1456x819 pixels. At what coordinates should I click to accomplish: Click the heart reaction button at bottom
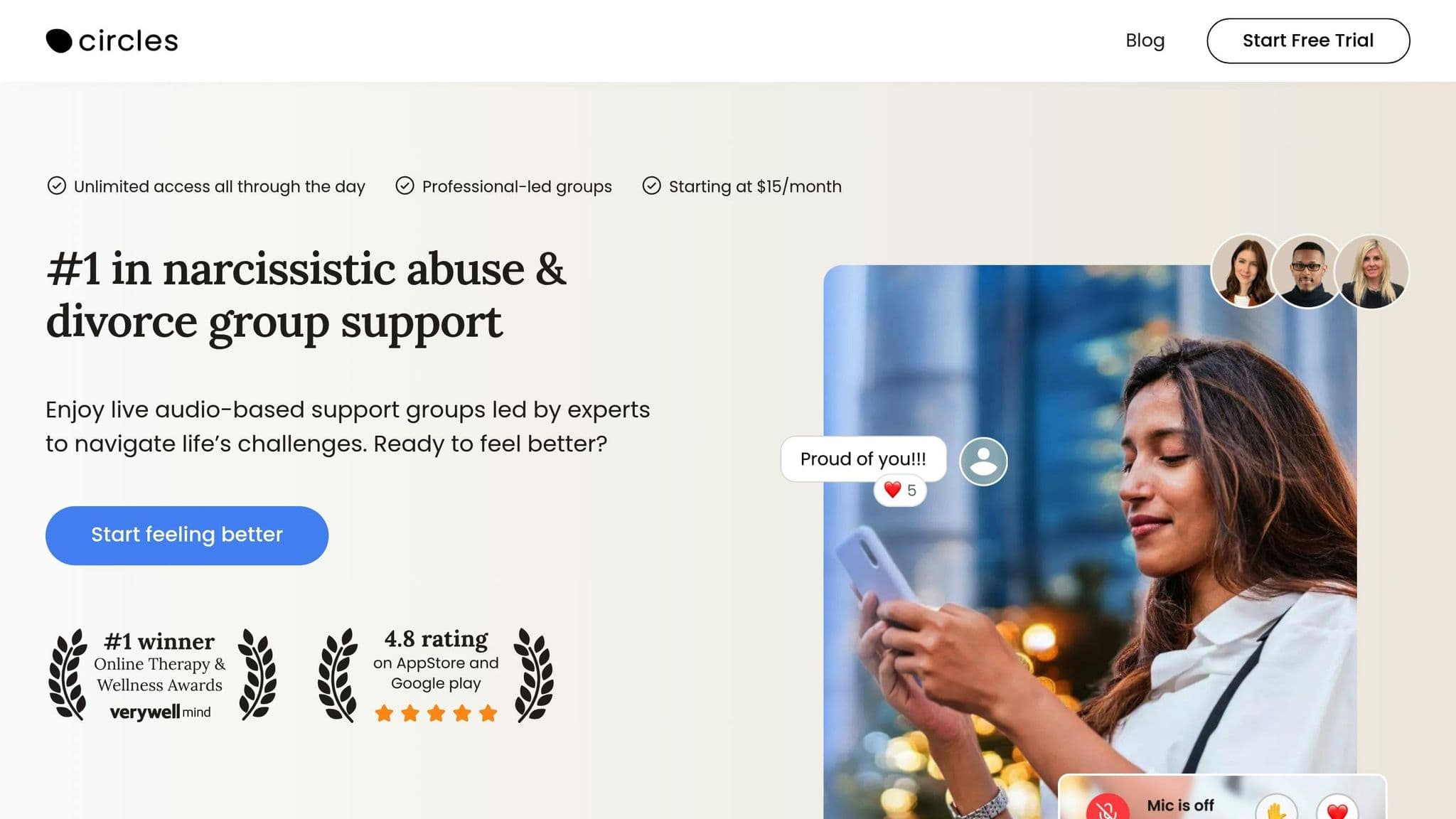(x=1337, y=809)
